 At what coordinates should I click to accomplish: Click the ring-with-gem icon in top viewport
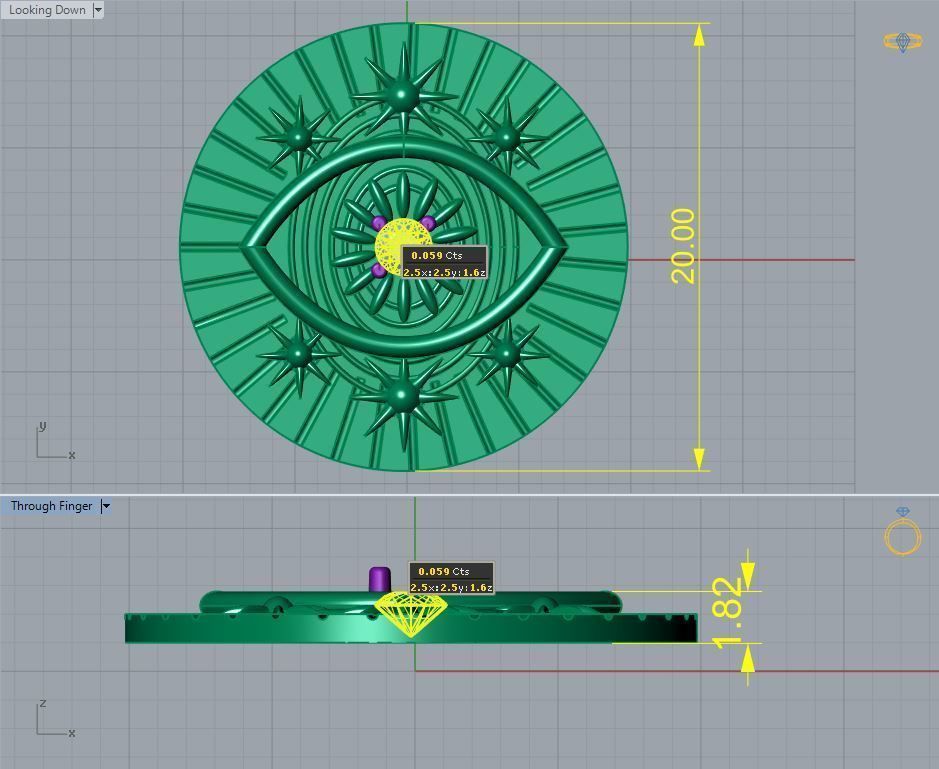[903, 42]
